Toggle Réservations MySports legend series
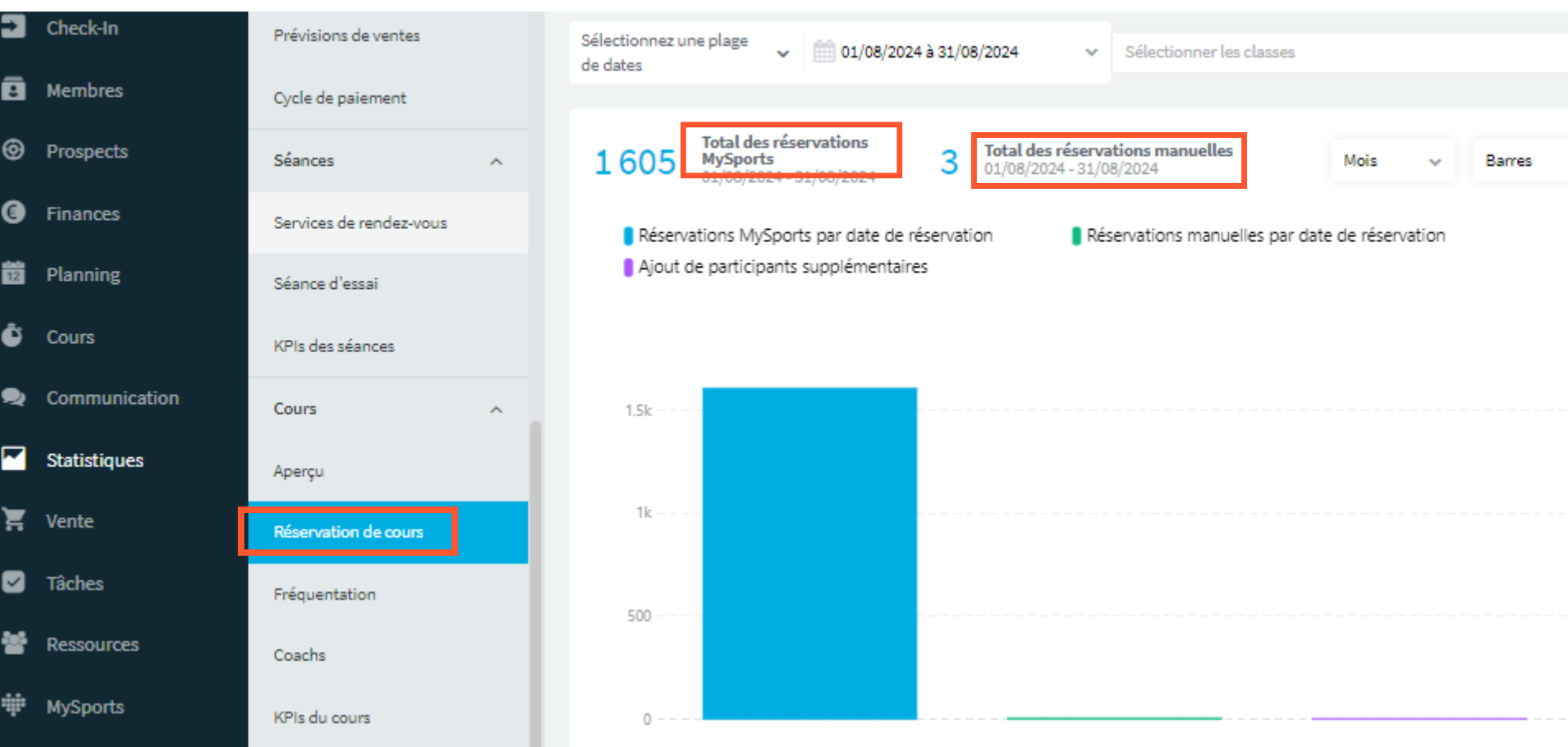 click(808, 236)
